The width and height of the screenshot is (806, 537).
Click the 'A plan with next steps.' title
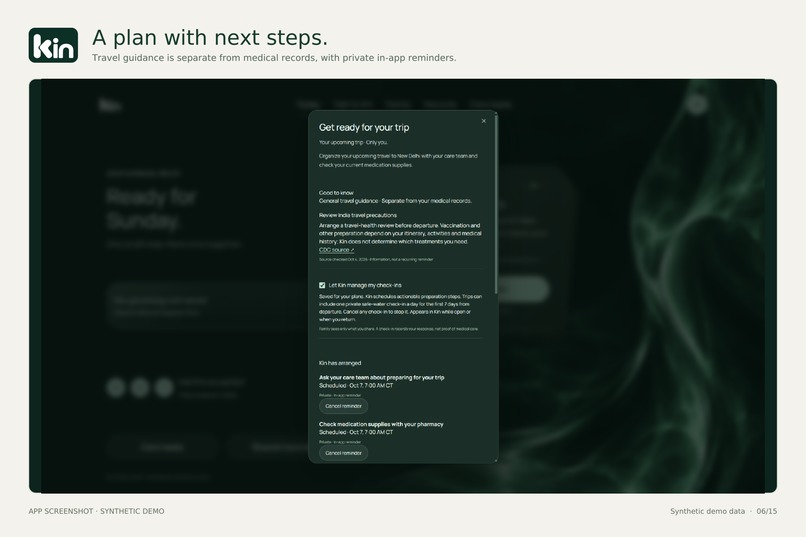click(210, 38)
